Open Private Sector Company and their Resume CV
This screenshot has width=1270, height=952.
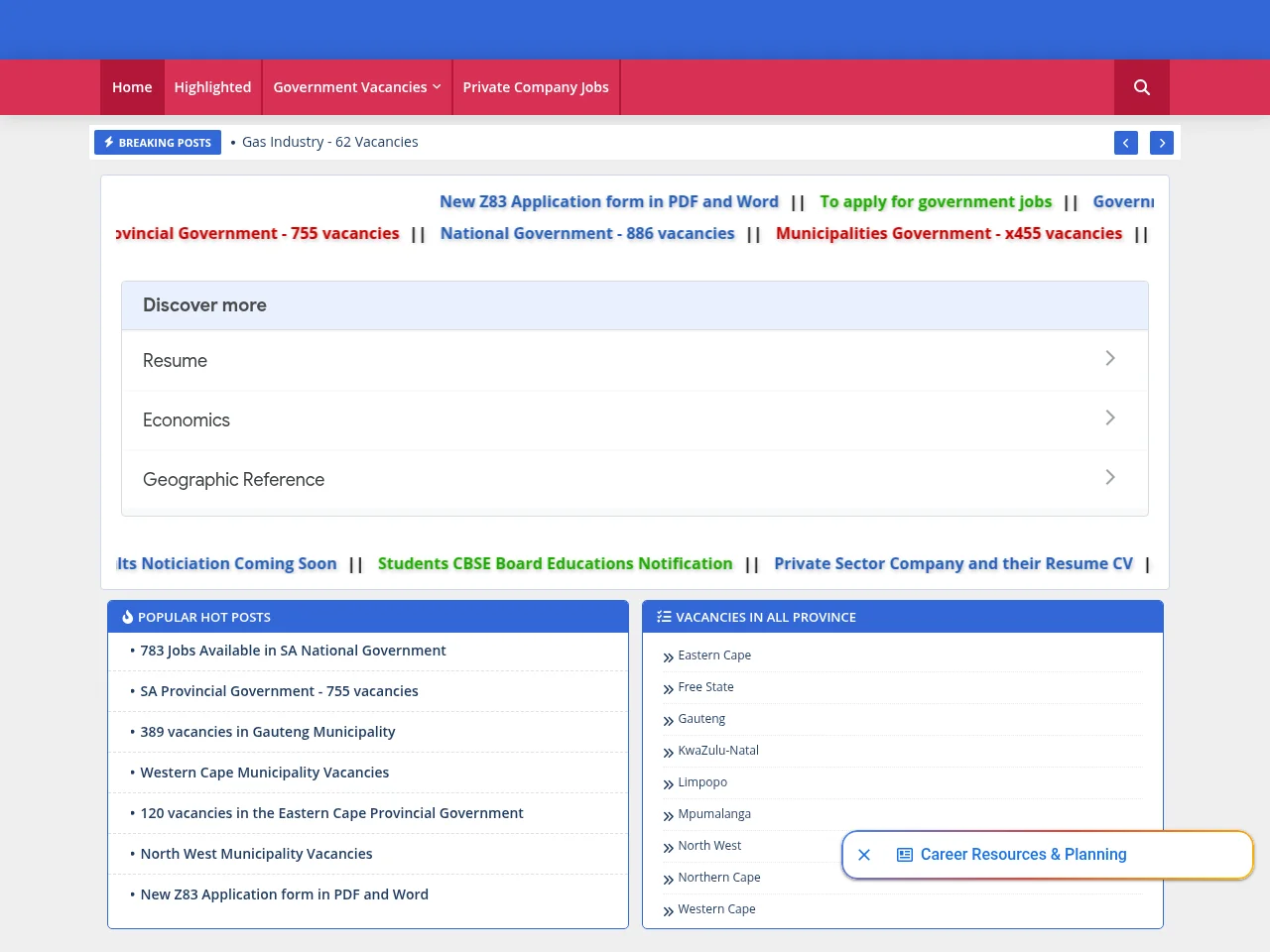[x=953, y=563]
